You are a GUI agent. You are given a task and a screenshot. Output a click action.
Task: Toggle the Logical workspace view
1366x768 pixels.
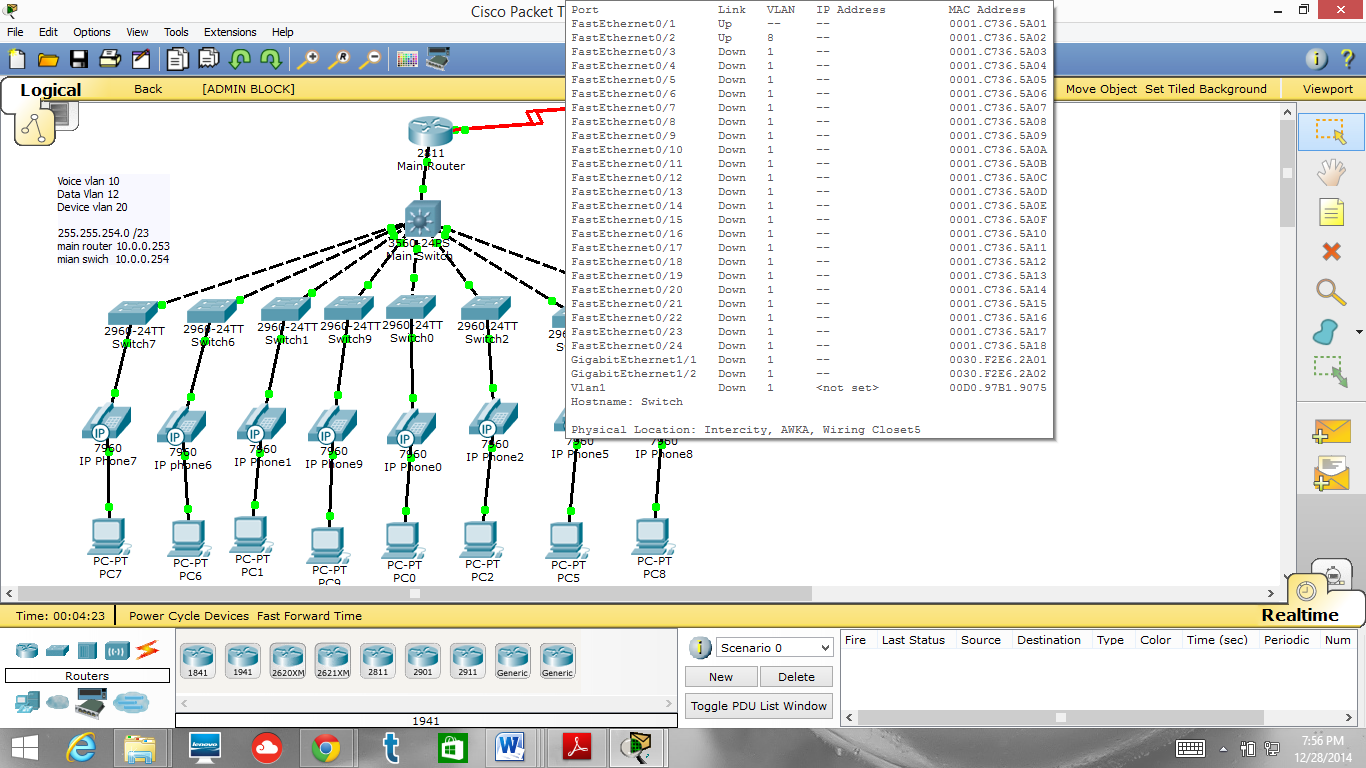tap(50, 90)
